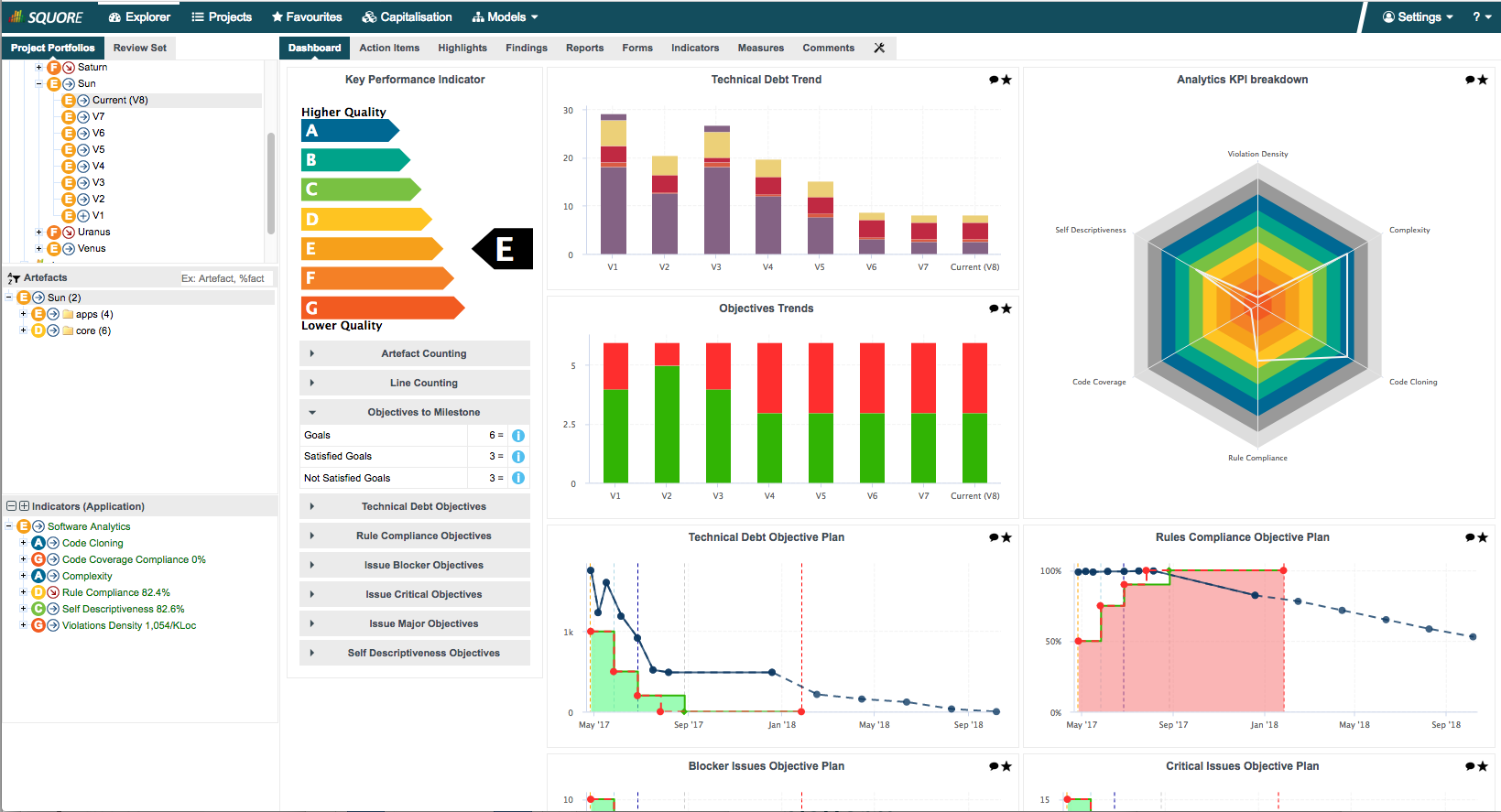Click the D badge of core folder
Image resolution: width=1501 pixels, height=812 pixels.
click(38, 330)
